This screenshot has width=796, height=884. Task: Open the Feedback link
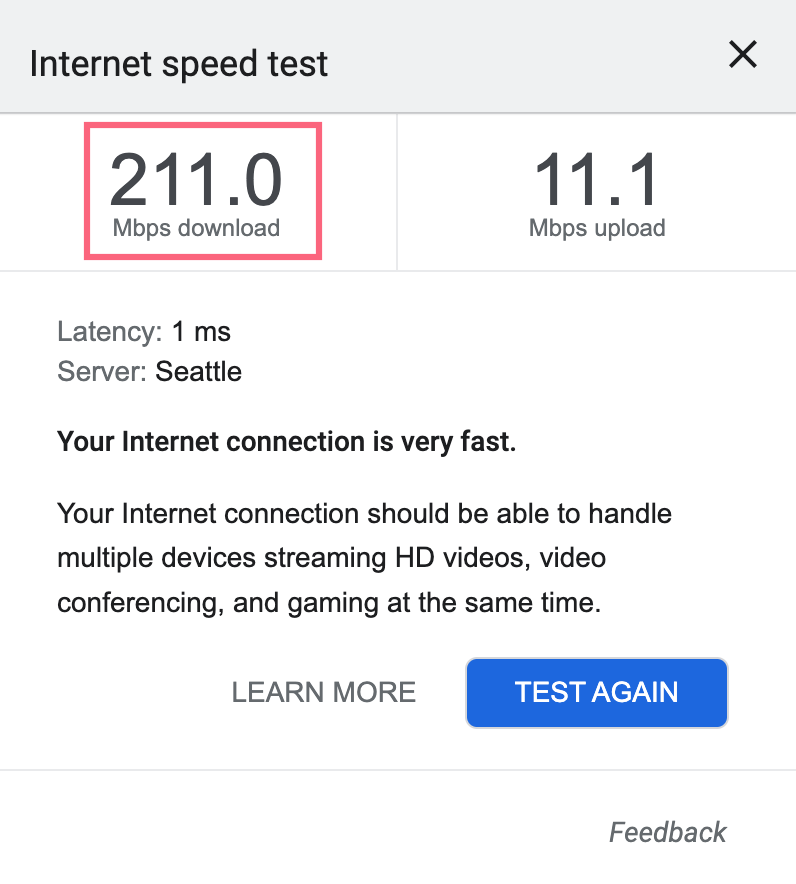tap(667, 832)
